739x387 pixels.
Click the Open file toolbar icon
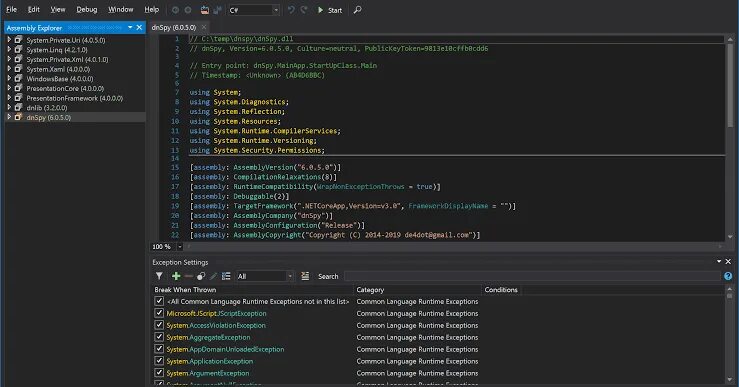point(205,10)
